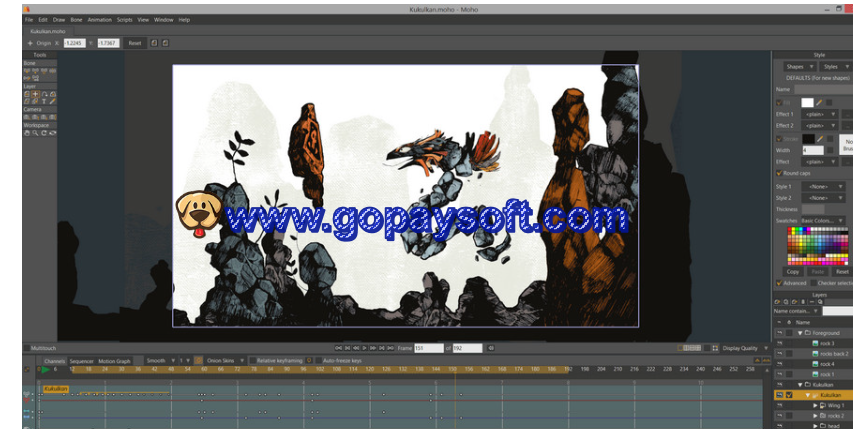Click the delete layer icon in Layers toolbar
The width and height of the screenshot is (853, 429).
[x=803, y=302]
